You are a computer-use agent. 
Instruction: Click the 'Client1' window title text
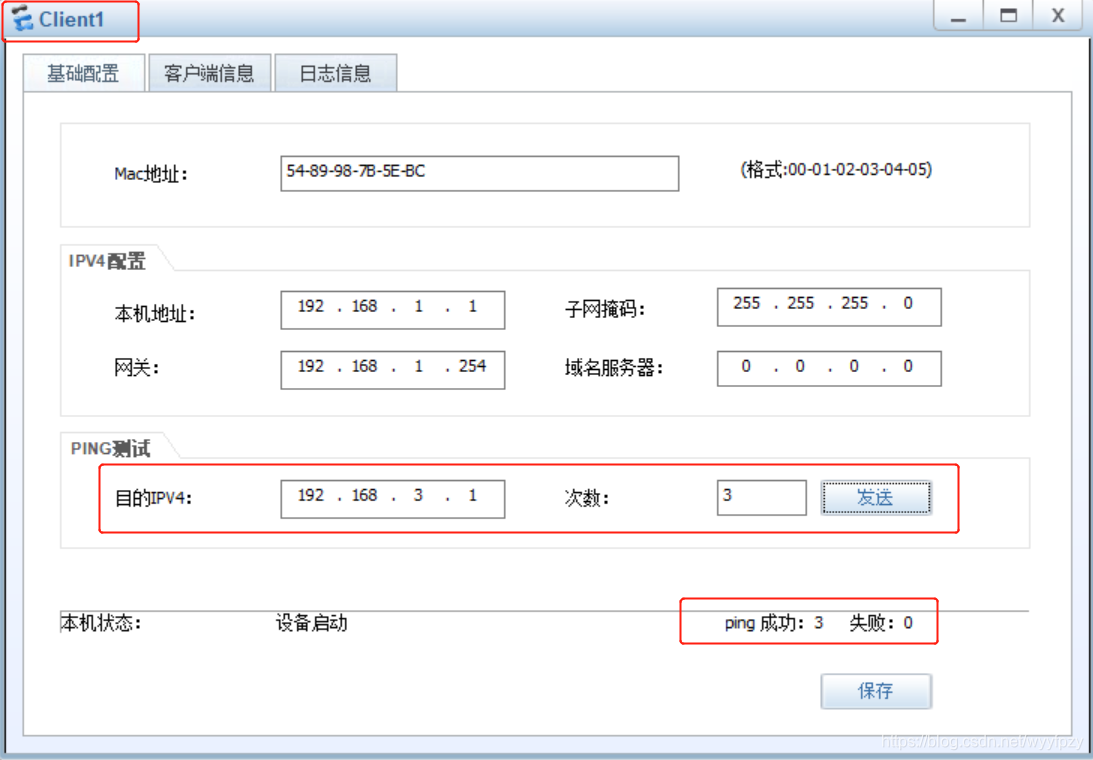(x=71, y=20)
